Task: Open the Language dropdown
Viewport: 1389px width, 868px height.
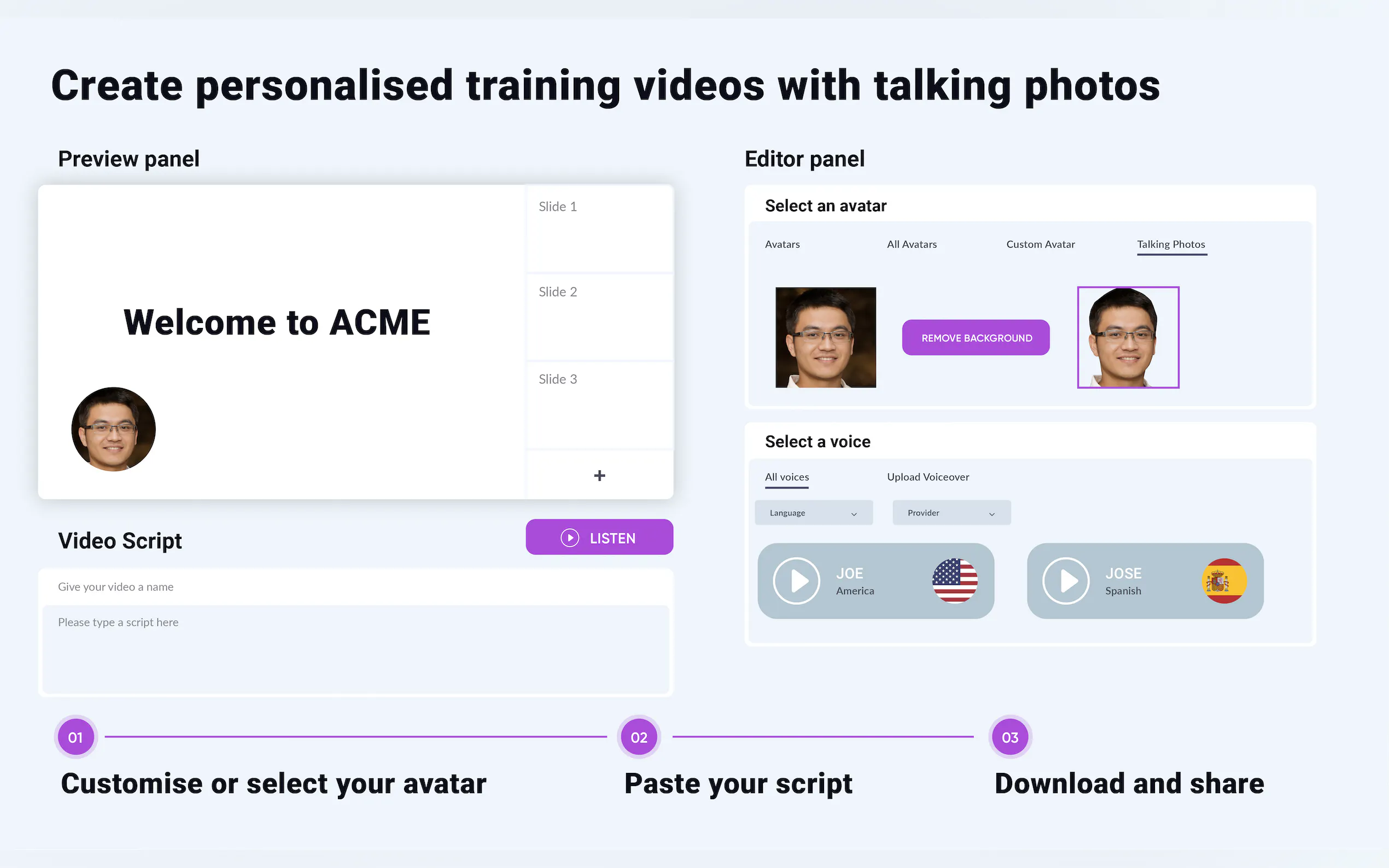Action: click(813, 513)
